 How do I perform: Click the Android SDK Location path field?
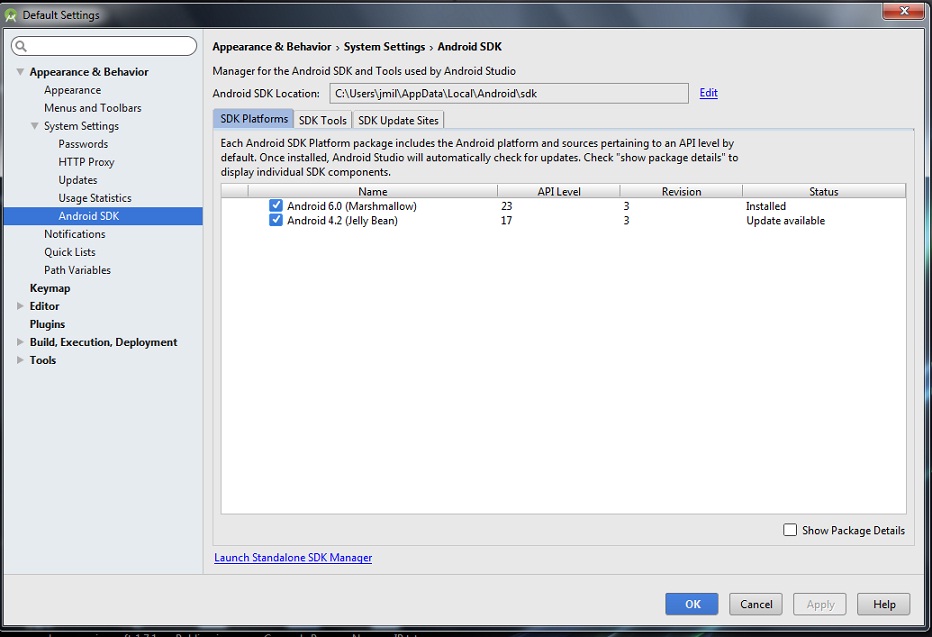pos(508,93)
